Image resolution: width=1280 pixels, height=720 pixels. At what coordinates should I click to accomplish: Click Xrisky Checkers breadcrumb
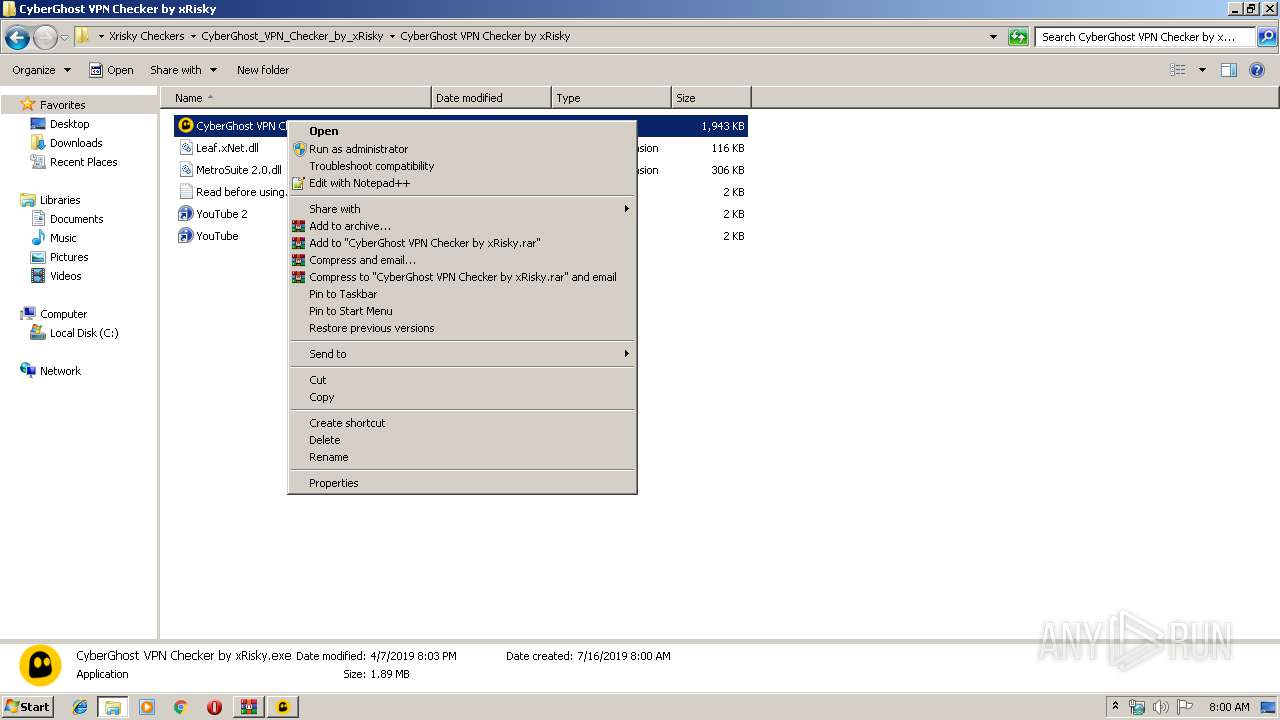coord(146,36)
